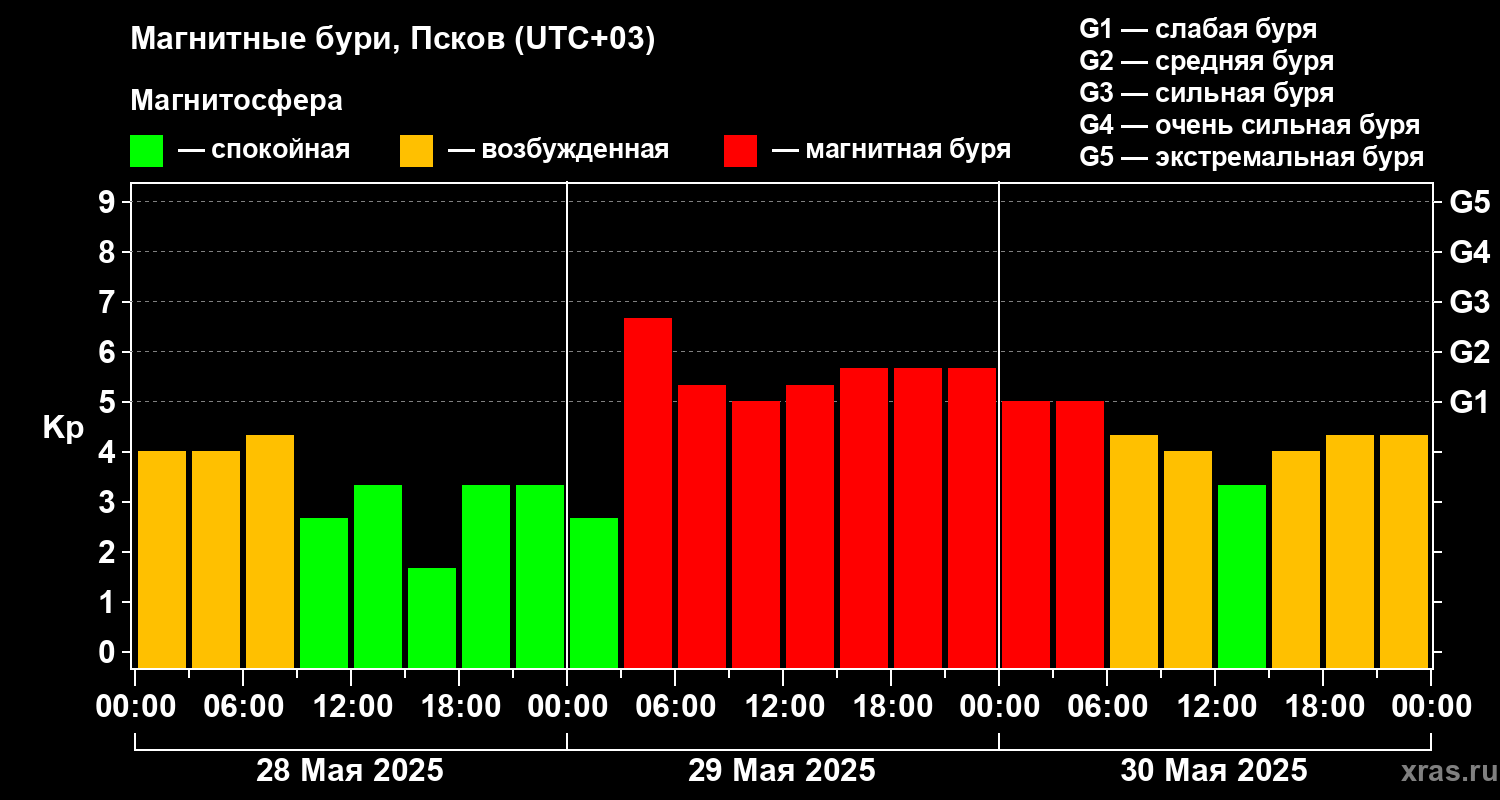The image size is (1500, 800).
Task: Click the G2 label on right axis
Action: [x=1469, y=352]
